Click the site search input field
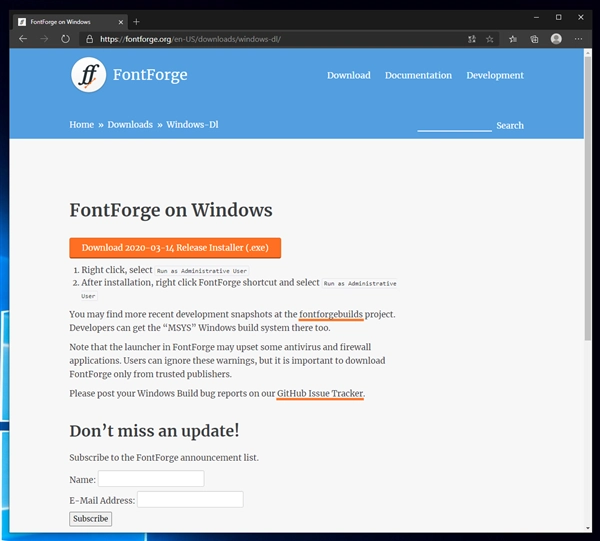This screenshot has height=541, width=600. tap(454, 125)
